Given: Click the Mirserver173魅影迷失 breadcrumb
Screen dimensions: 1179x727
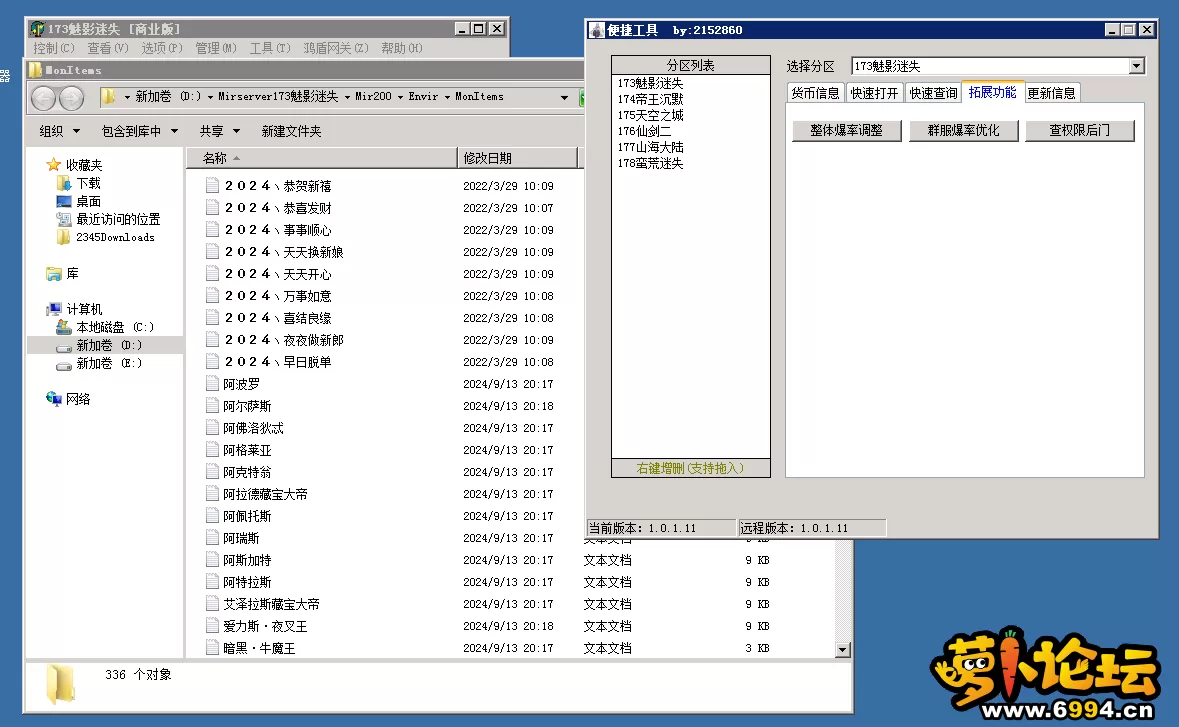Looking at the screenshot, I should click(x=278, y=96).
